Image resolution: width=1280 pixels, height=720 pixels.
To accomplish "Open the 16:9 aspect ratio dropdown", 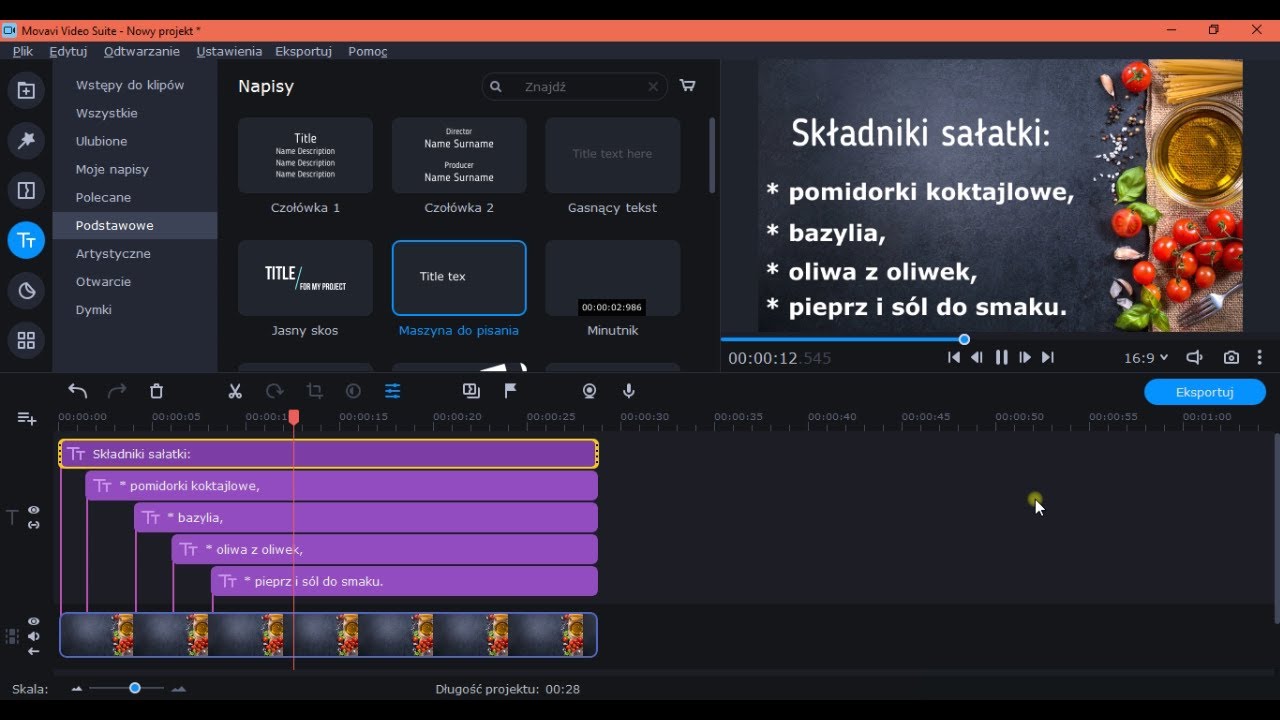I will (1146, 357).
